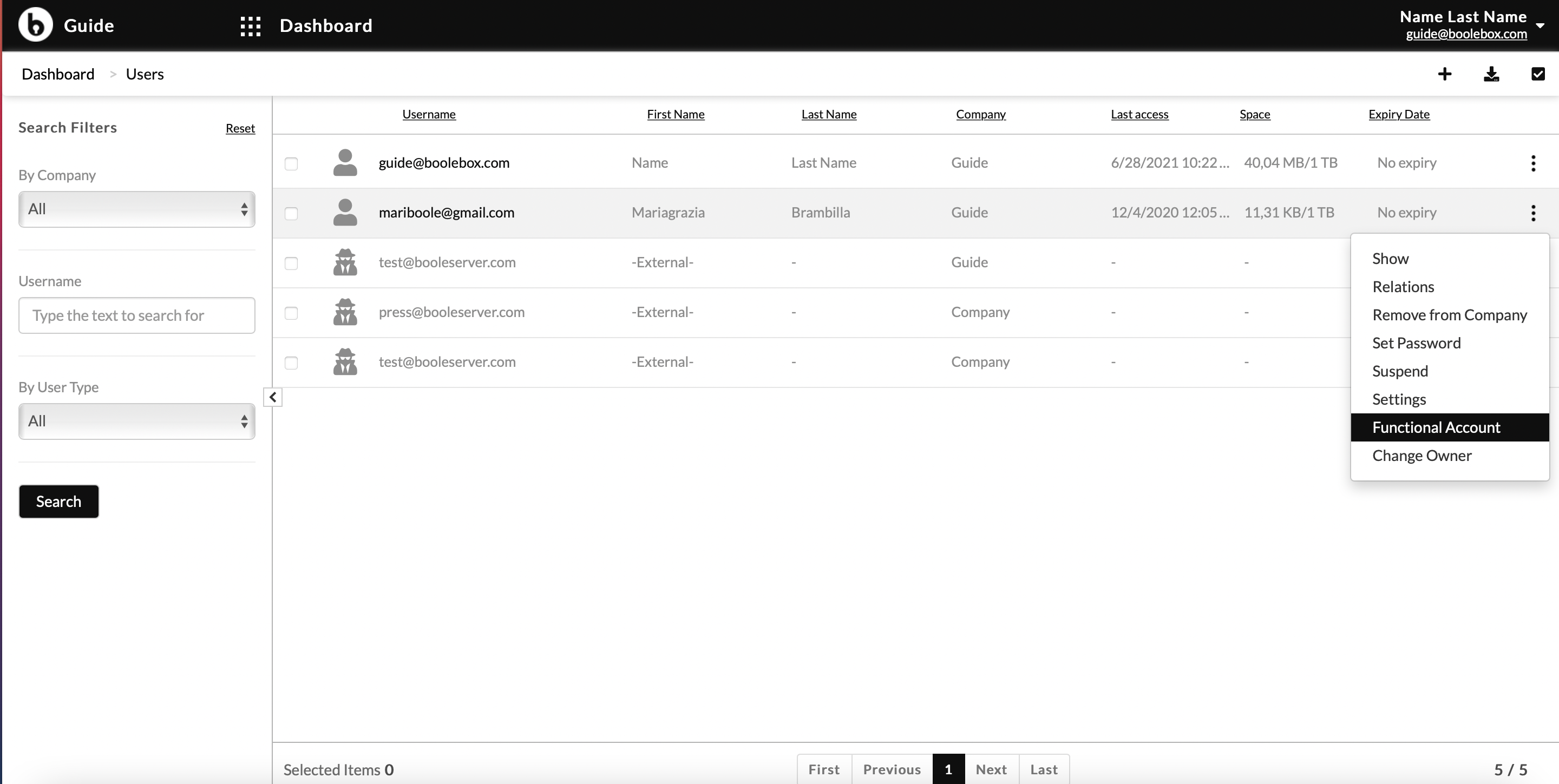Focus the Username search text field
Image resolution: width=1559 pixels, height=784 pixels.
tap(137, 315)
